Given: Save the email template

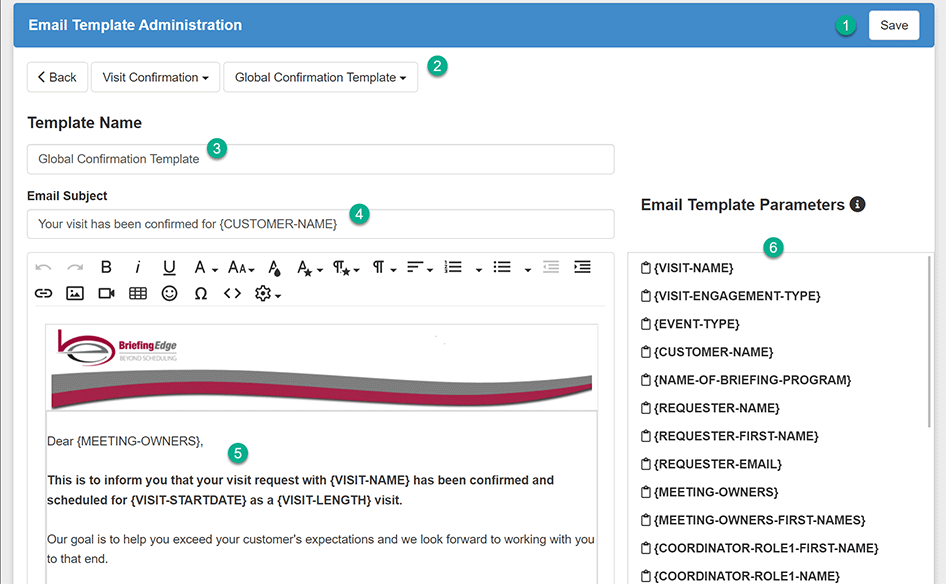Looking at the screenshot, I should (x=893, y=25).
